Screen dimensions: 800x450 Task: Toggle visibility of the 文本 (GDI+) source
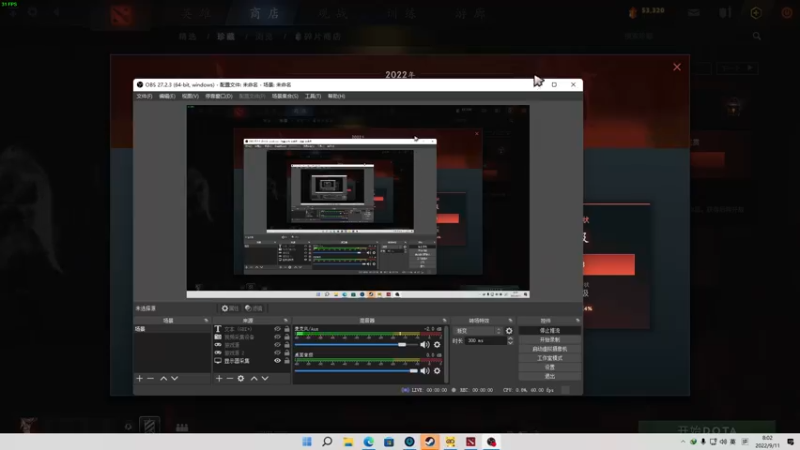coord(278,329)
